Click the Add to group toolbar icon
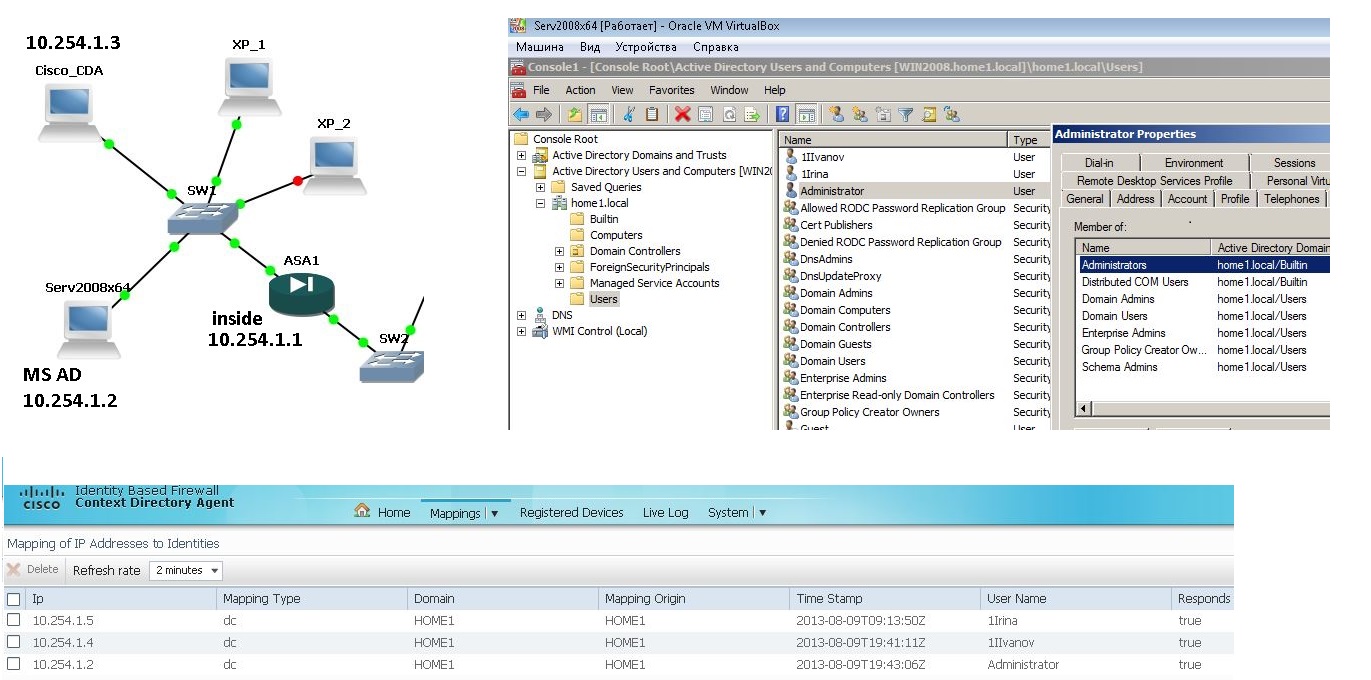The width and height of the screenshot is (1371, 680). point(952,114)
